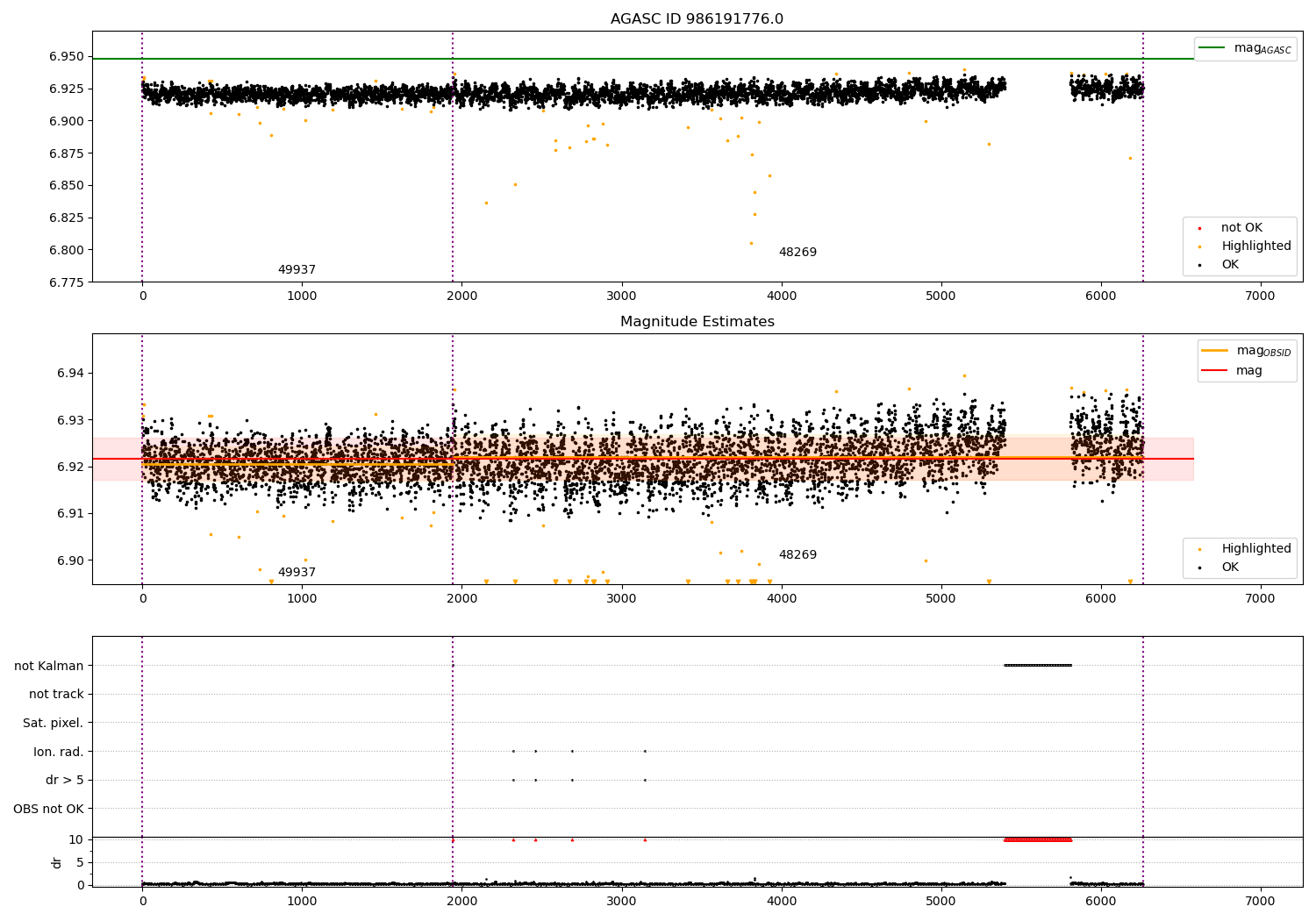Click the black 'not Kalman' flag segment
This screenshot has width=1316, height=921.
tap(1037, 665)
